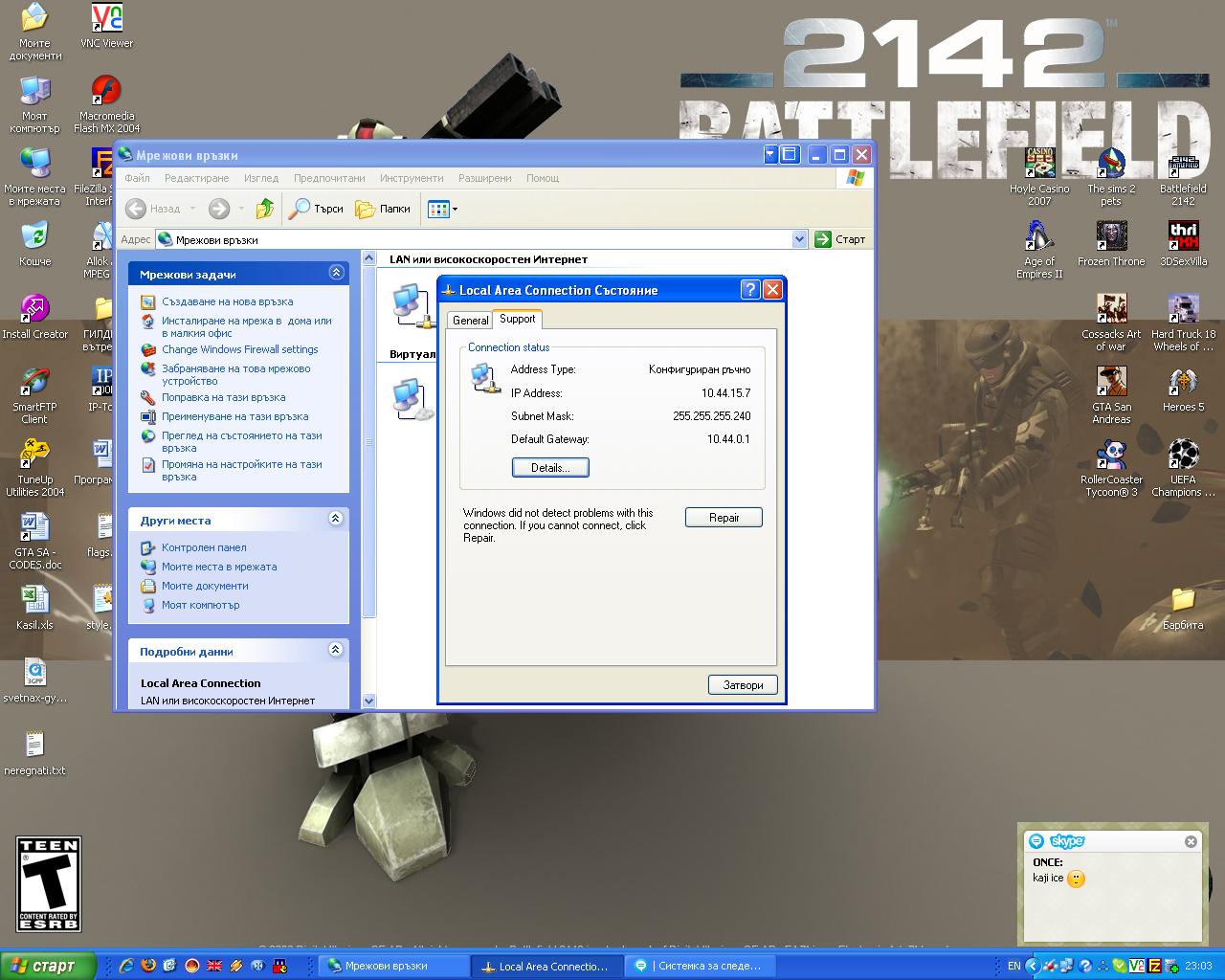Open Change Windows Firewall settings link

[239, 349]
